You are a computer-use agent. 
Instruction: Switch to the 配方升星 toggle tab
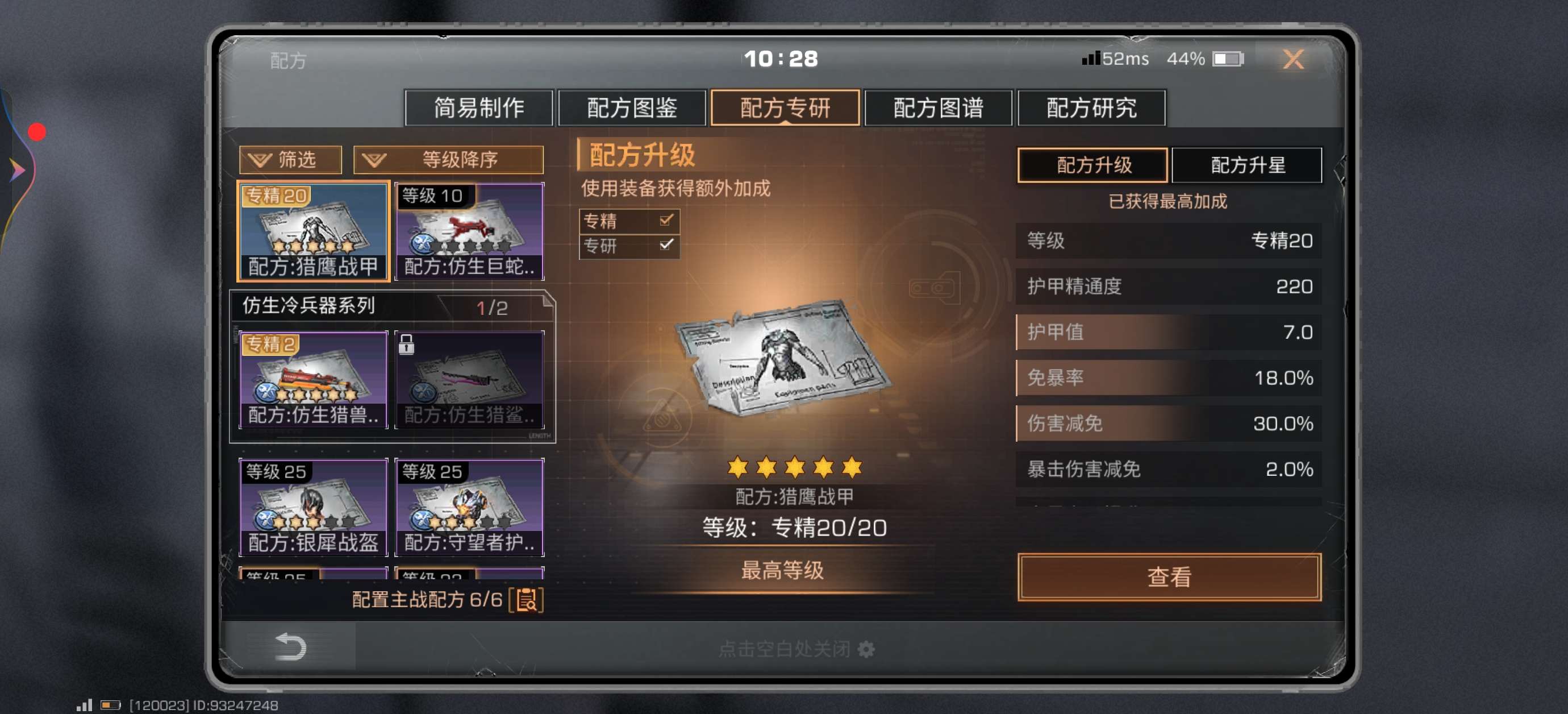click(1246, 165)
